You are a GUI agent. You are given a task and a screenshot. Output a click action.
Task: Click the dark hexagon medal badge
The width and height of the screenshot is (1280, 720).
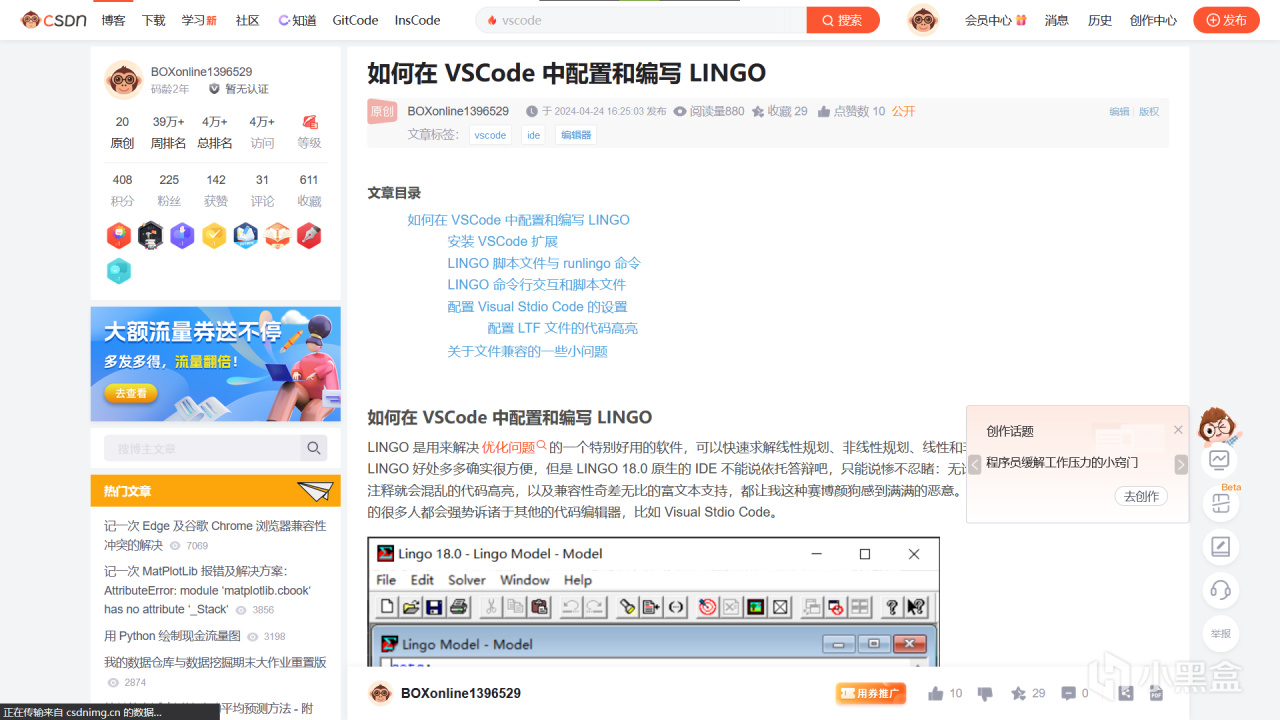coord(150,236)
